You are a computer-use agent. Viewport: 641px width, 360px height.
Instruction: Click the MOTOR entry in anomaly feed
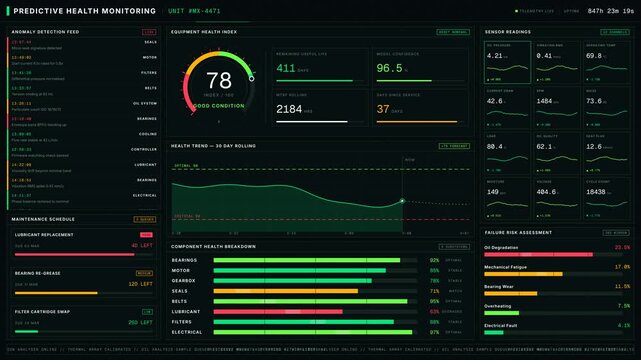(83, 60)
